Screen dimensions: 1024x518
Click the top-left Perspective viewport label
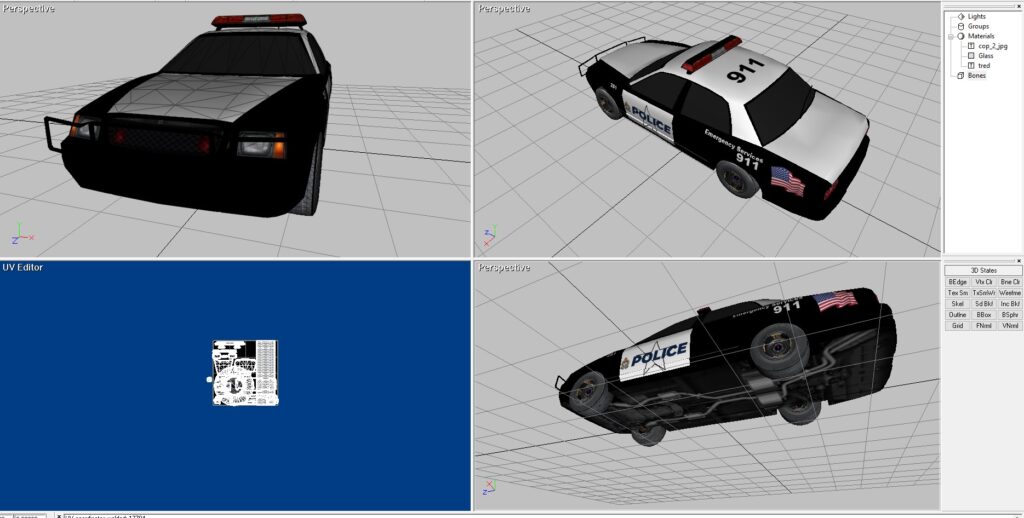[x=28, y=8]
